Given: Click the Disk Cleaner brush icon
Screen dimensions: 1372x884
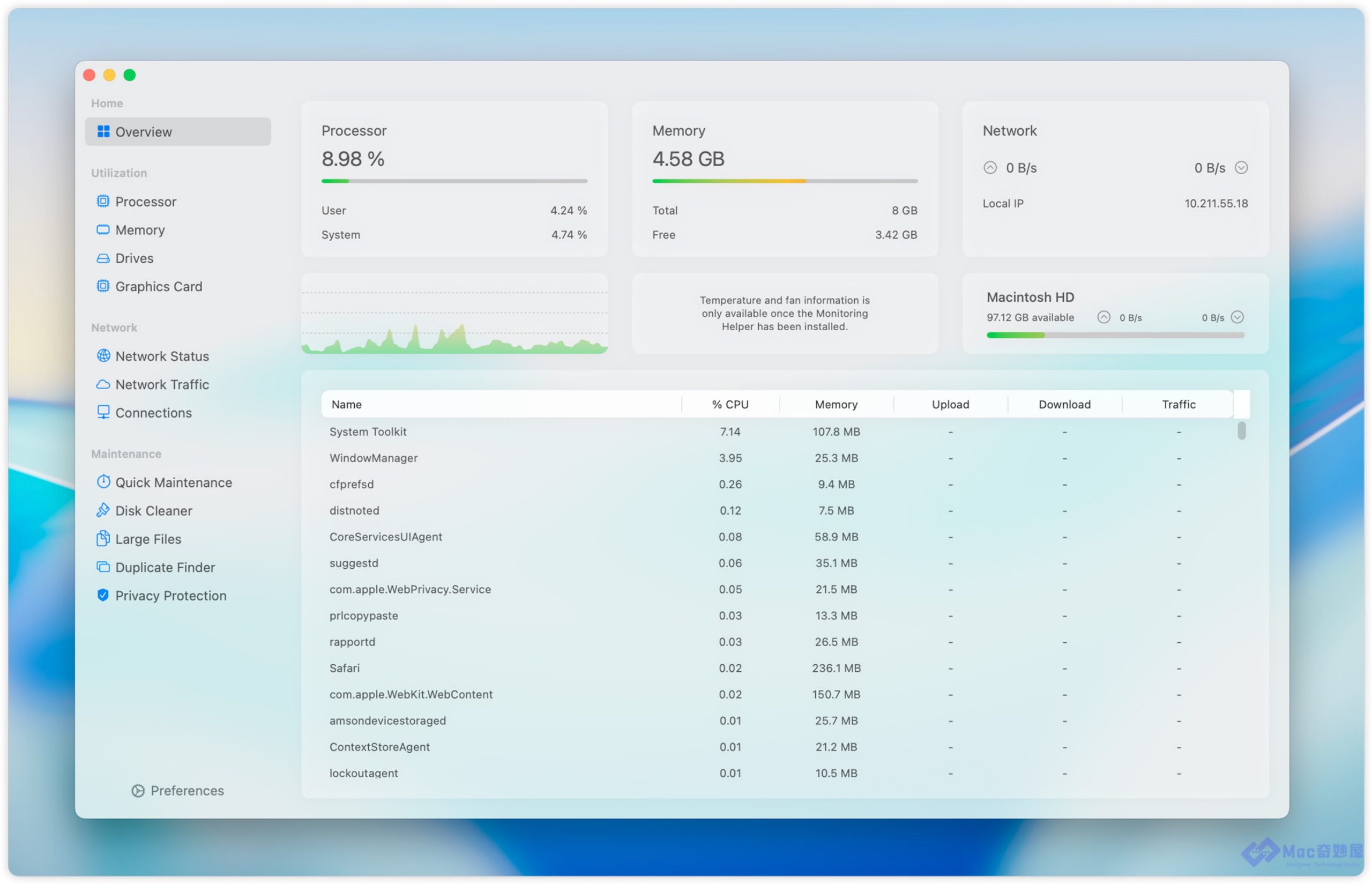Looking at the screenshot, I should [103, 510].
